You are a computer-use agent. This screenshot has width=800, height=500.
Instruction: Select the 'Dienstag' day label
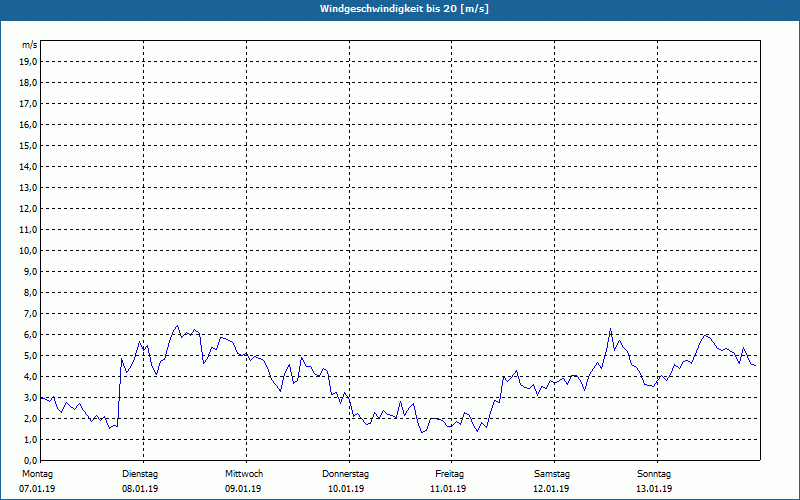click(140, 474)
